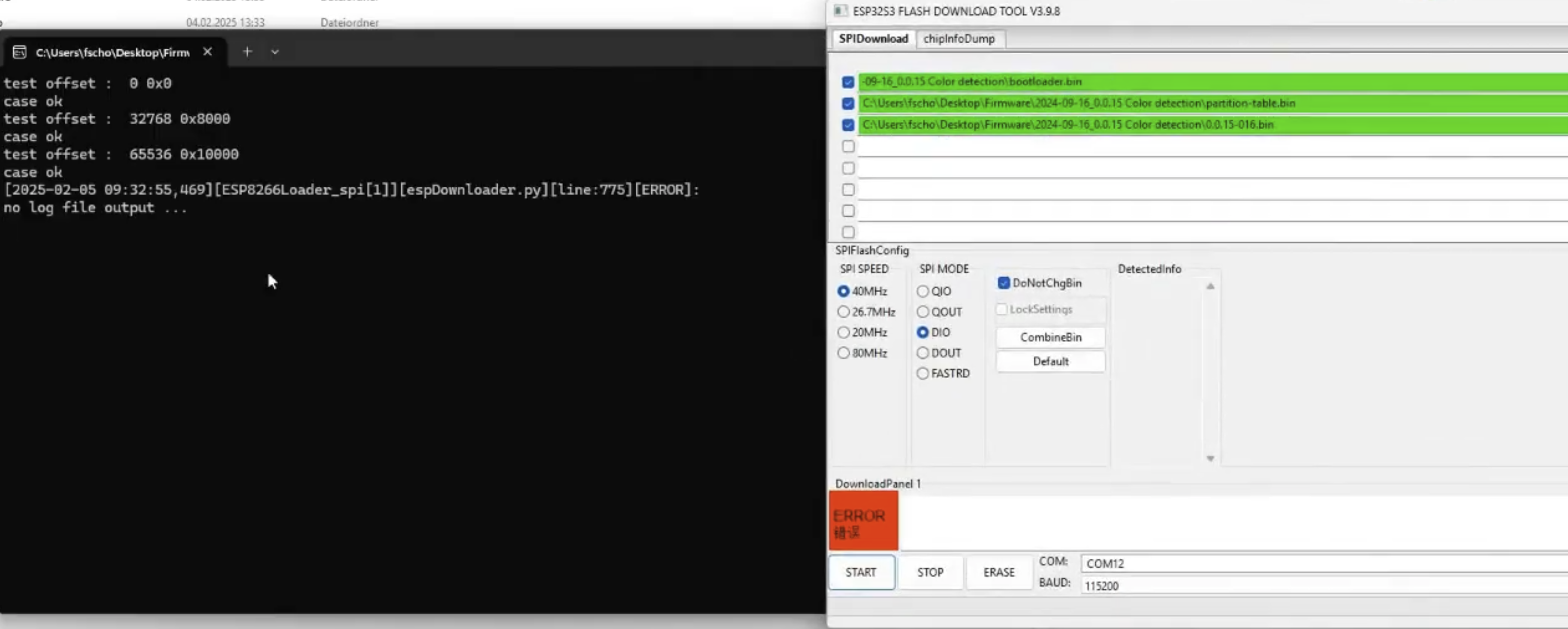The width and height of the screenshot is (1568, 629).
Task: Click the 'no log file output ...' terminal line
Action: (96, 208)
